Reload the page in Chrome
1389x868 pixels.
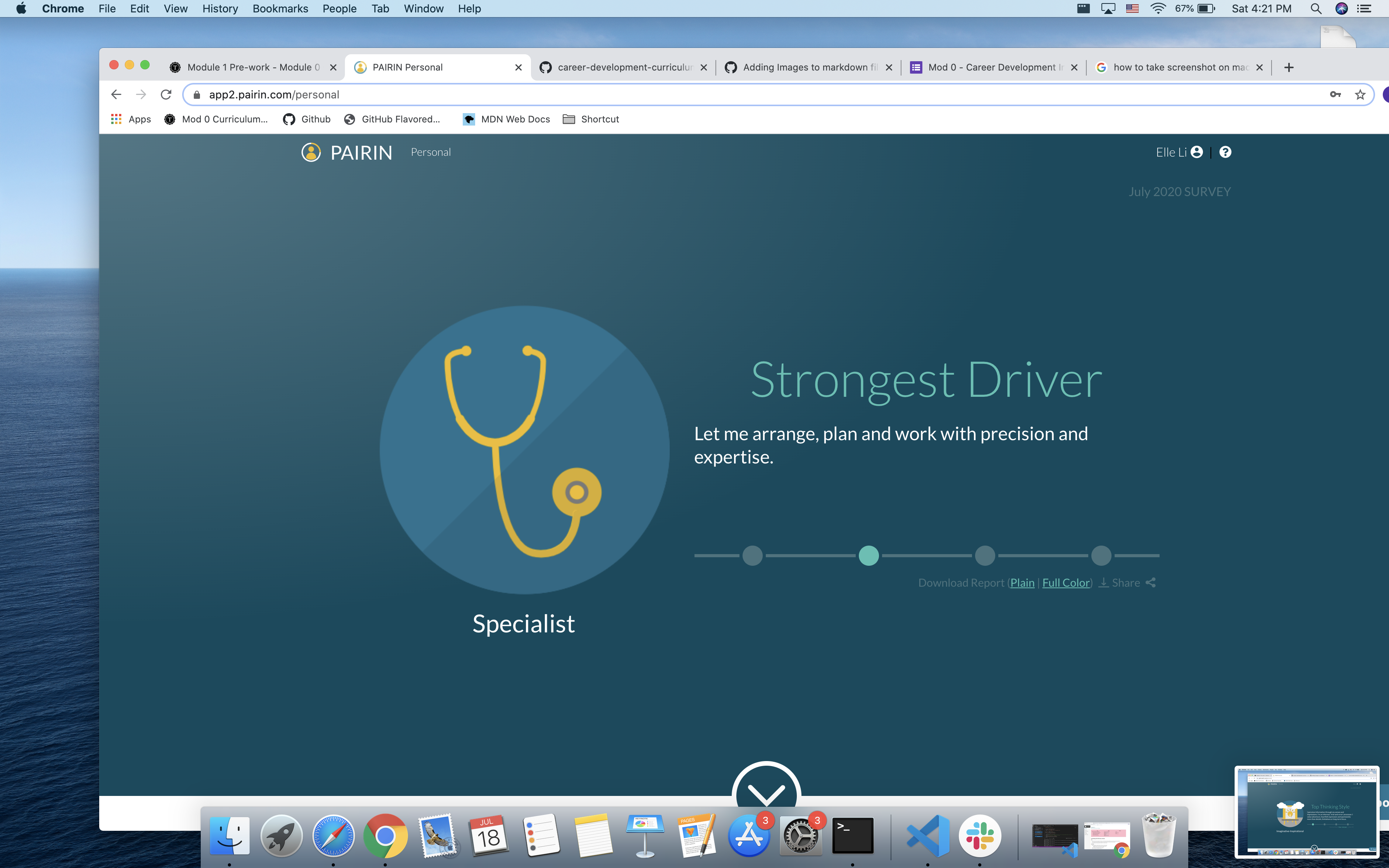166,95
